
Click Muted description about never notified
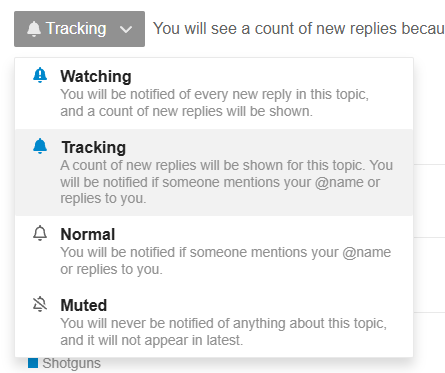click(x=223, y=332)
